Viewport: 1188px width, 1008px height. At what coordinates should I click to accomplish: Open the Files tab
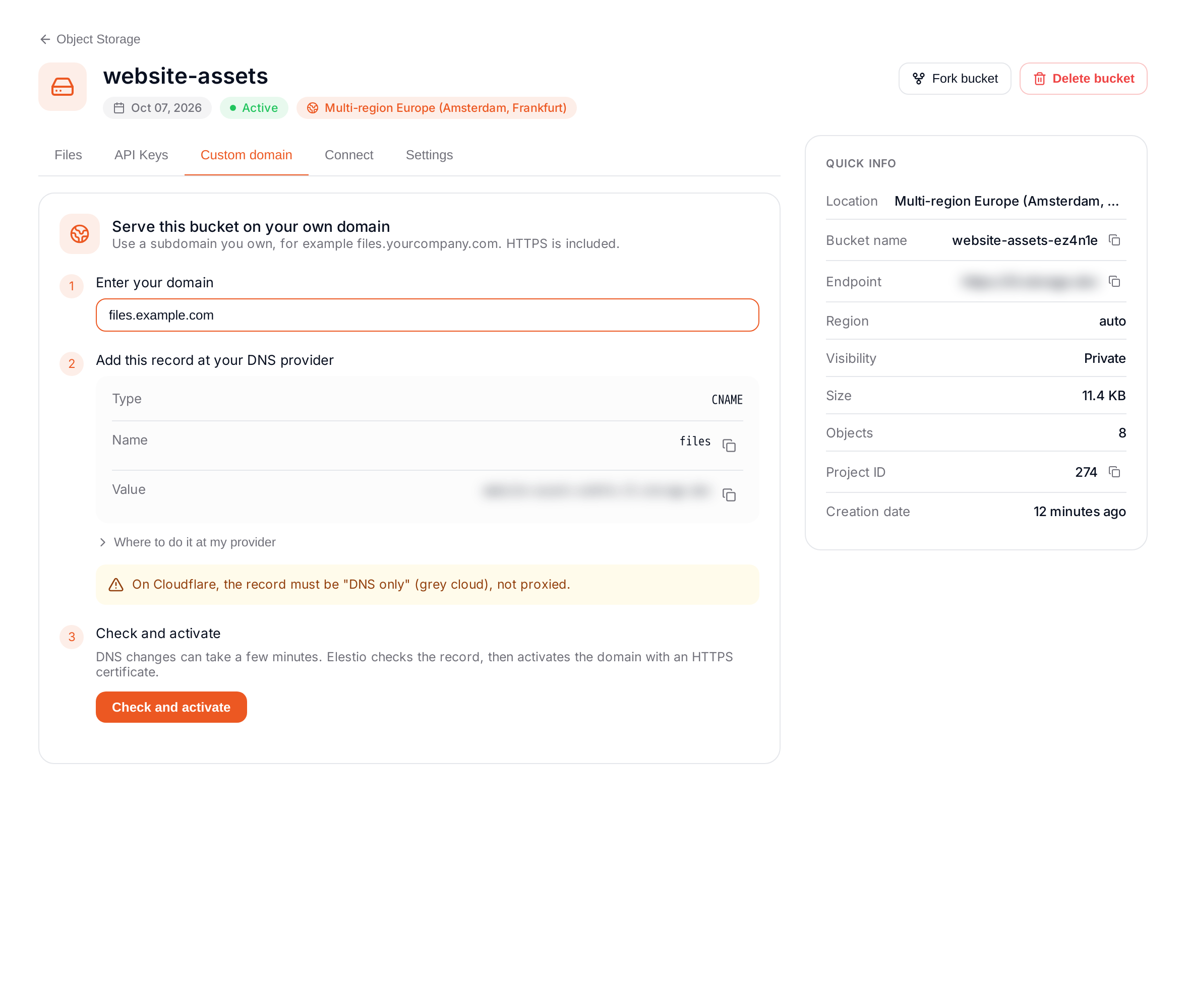pyautogui.click(x=68, y=155)
